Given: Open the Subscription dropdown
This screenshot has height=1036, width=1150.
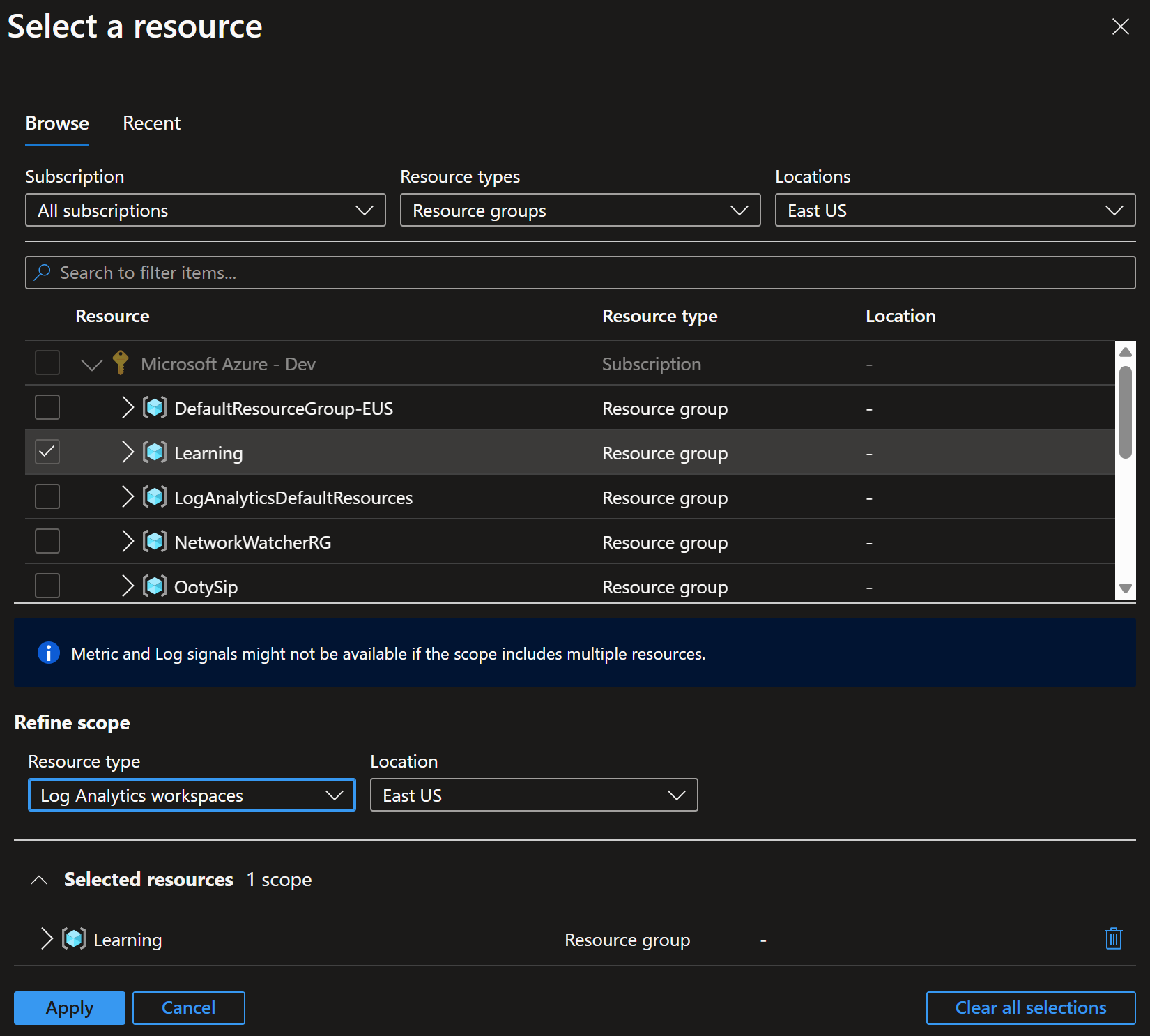Looking at the screenshot, I should point(206,210).
